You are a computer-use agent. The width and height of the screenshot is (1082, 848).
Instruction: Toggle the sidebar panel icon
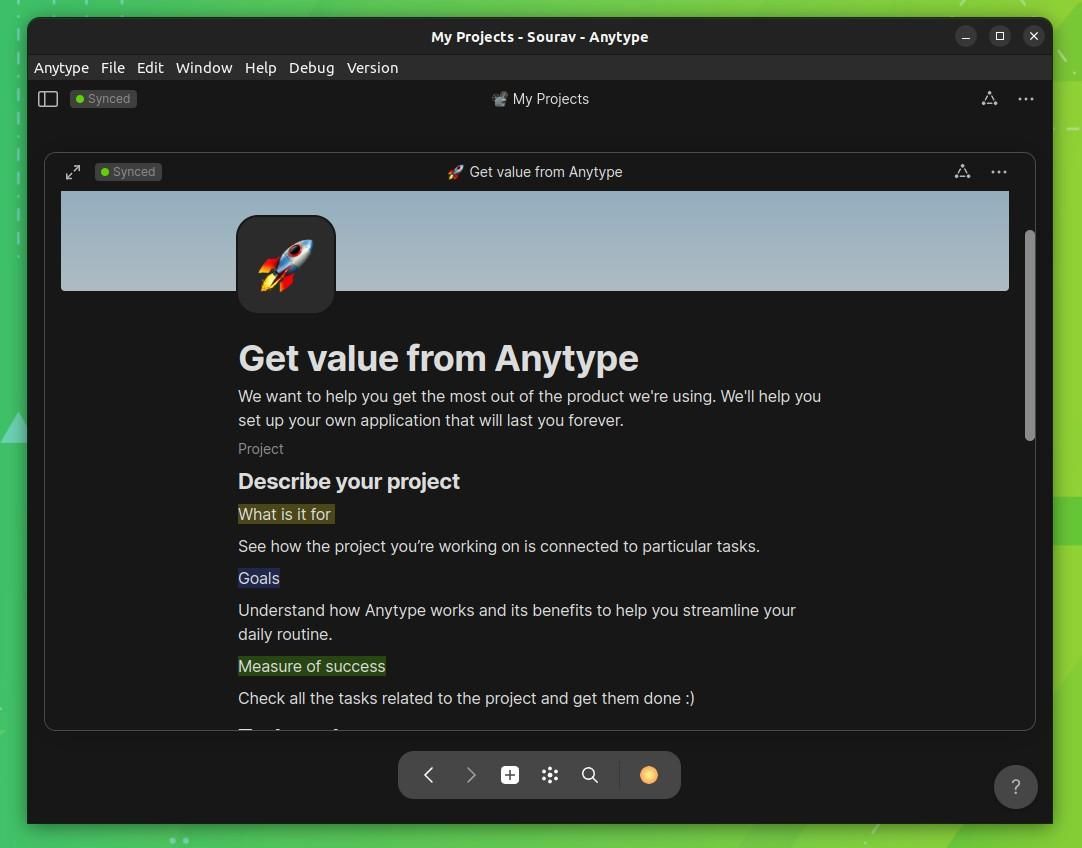47,98
